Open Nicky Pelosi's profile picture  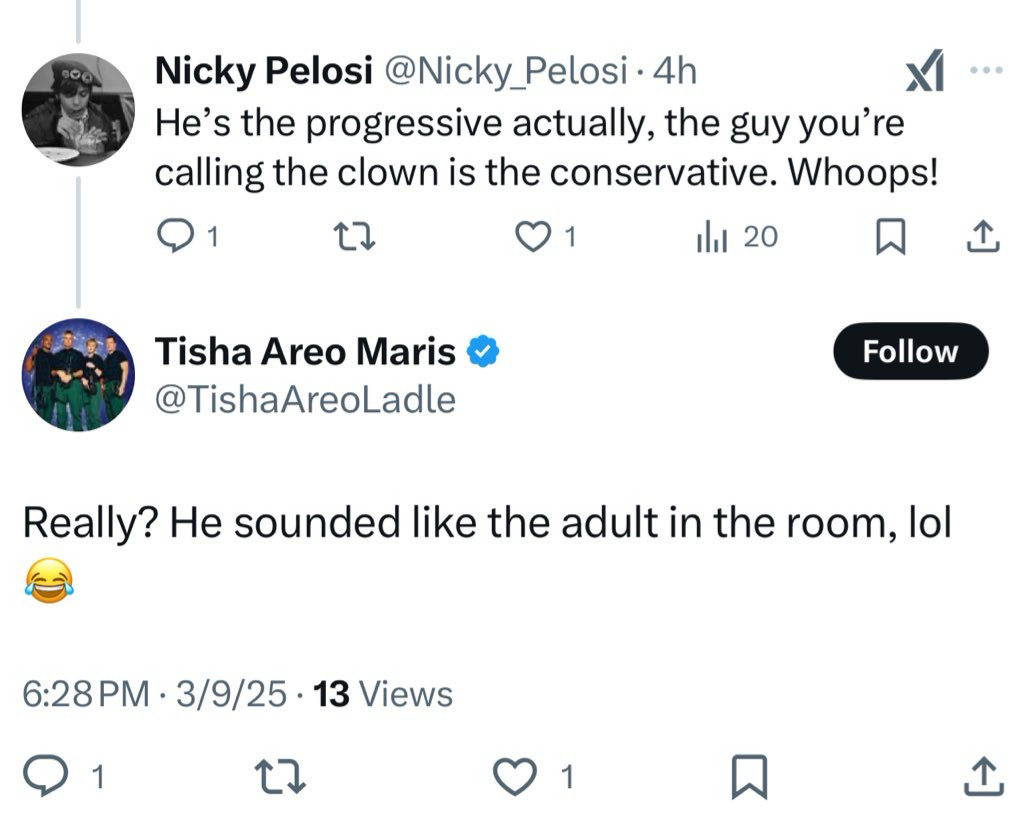click(78, 109)
